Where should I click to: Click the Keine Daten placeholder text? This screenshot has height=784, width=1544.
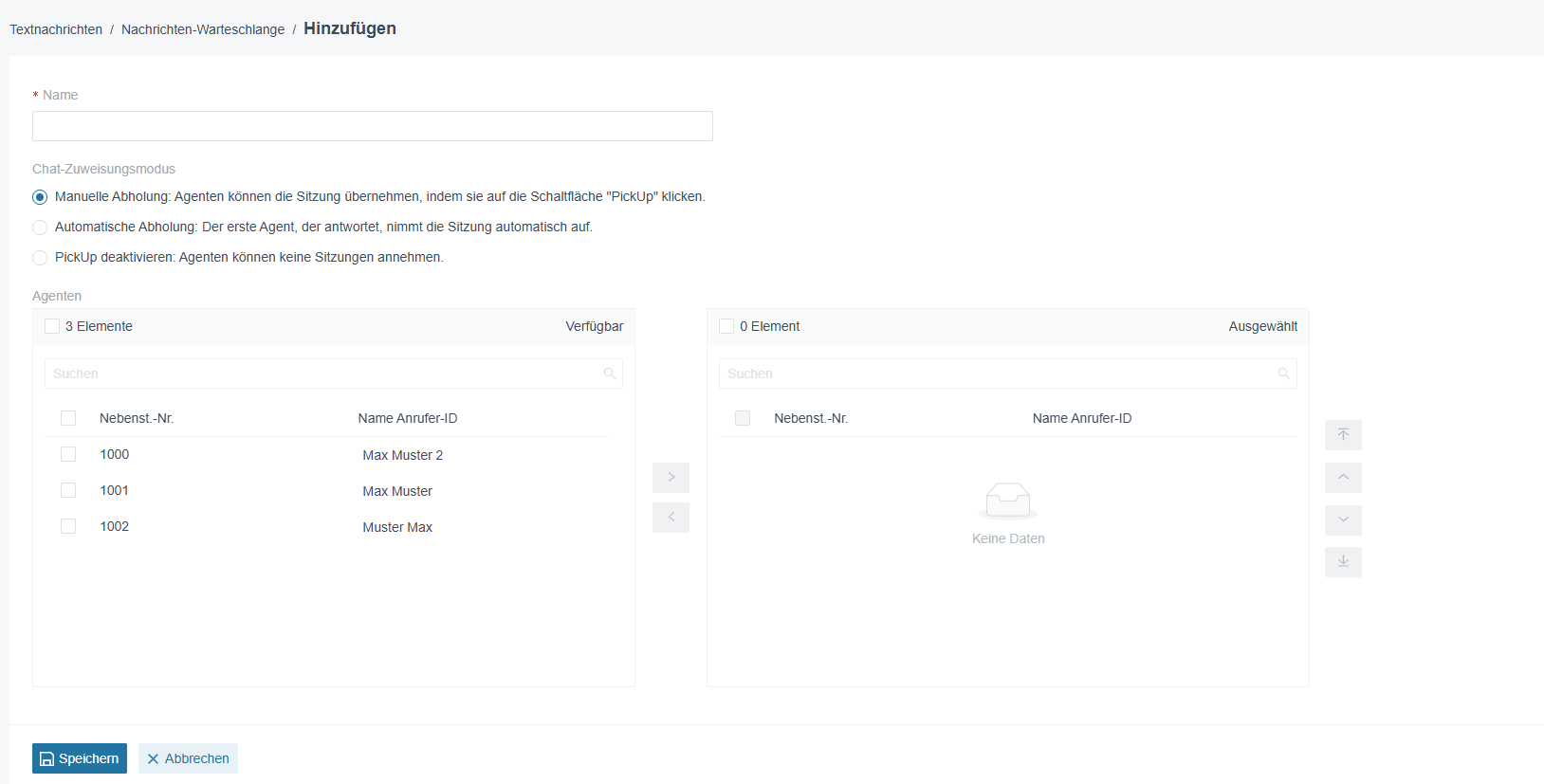coord(1008,538)
